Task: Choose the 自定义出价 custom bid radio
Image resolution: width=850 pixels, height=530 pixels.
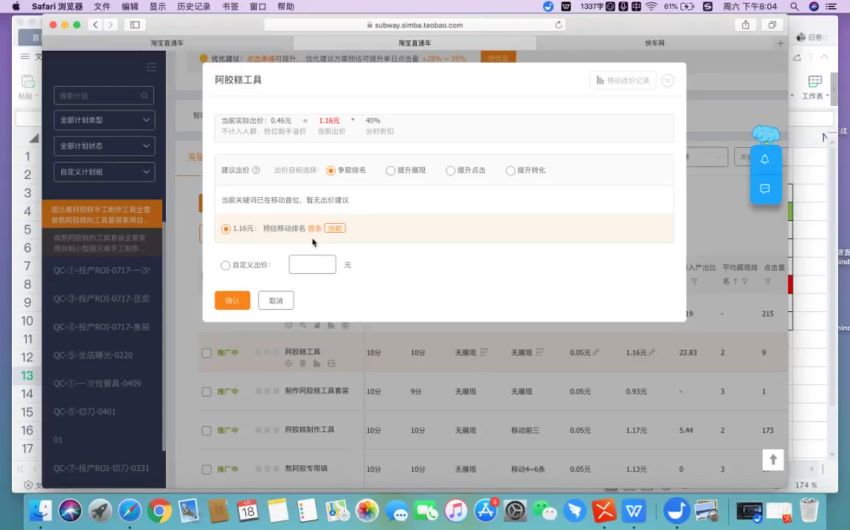Action: (225, 265)
